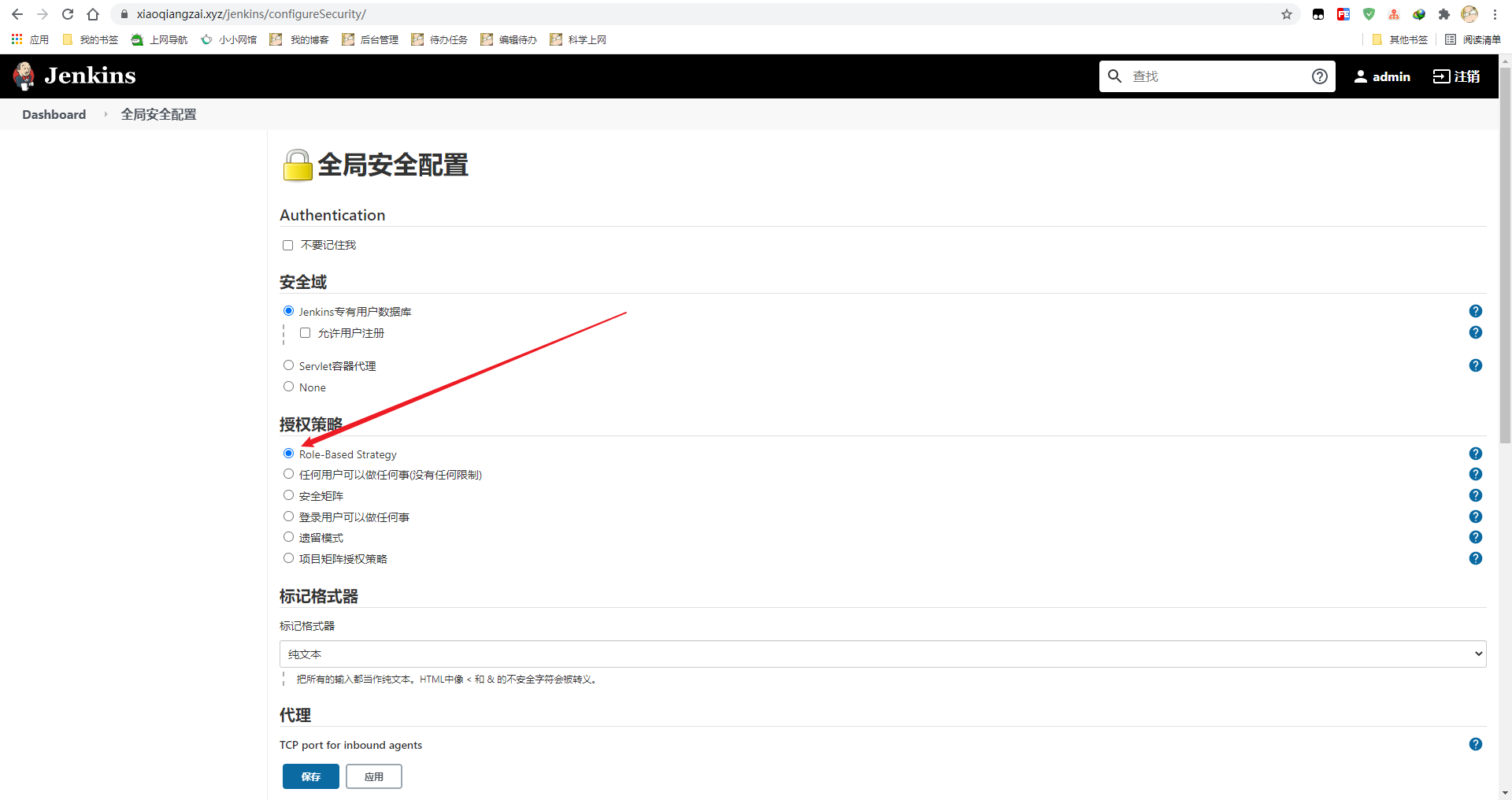Open 后台管理 bookmark
Screen dimensions: 1512x800
(x=370, y=39)
